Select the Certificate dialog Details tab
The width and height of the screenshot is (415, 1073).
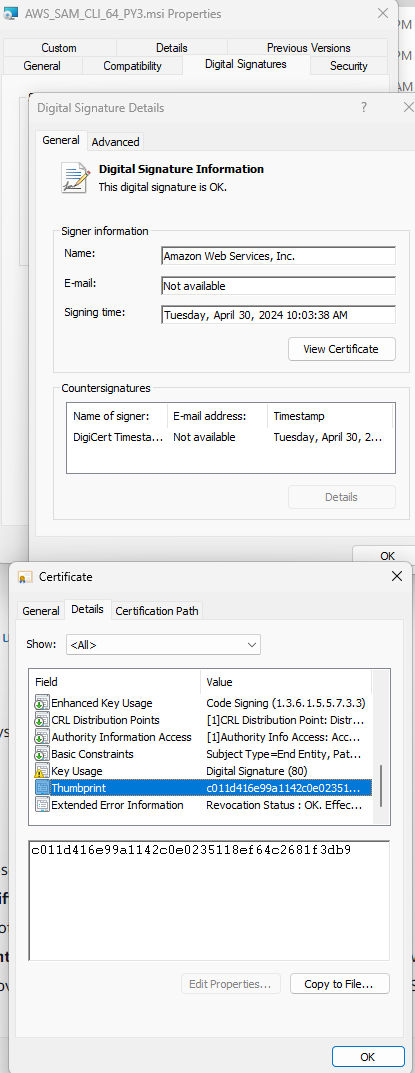[88, 609]
